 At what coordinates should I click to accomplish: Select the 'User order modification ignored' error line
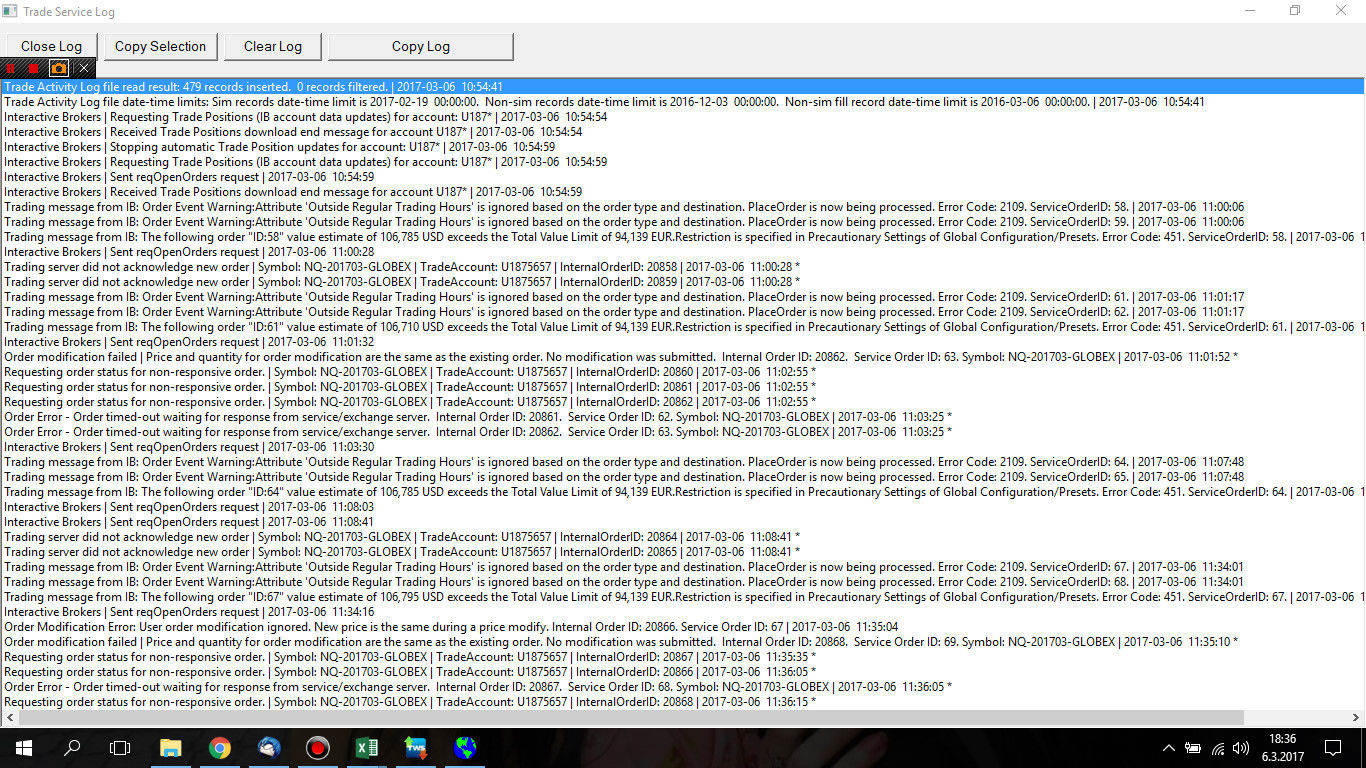coord(683,627)
